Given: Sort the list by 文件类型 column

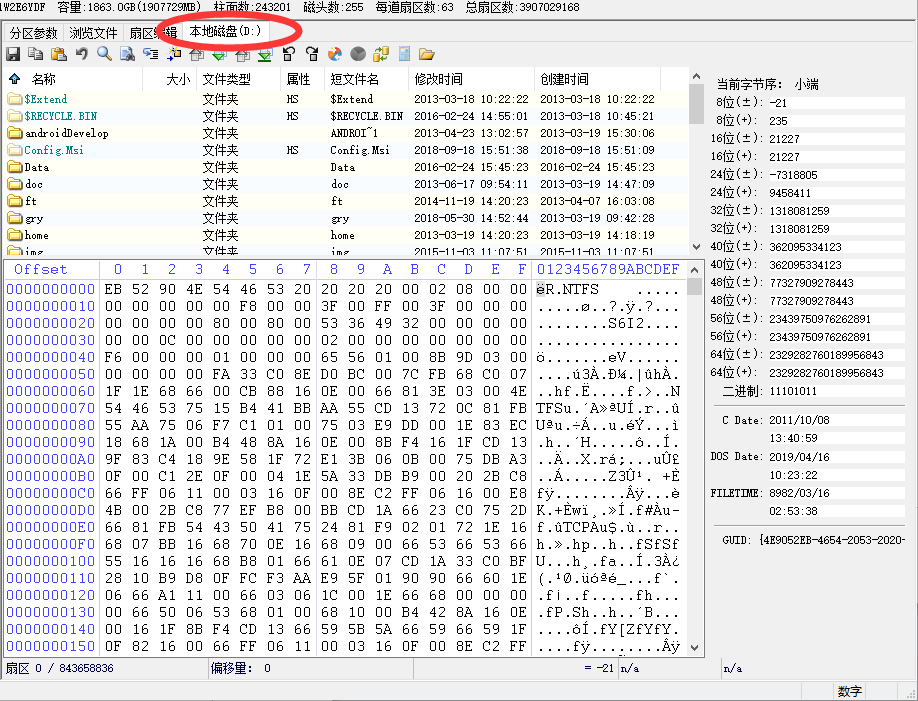Looking at the screenshot, I should (x=226, y=79).
